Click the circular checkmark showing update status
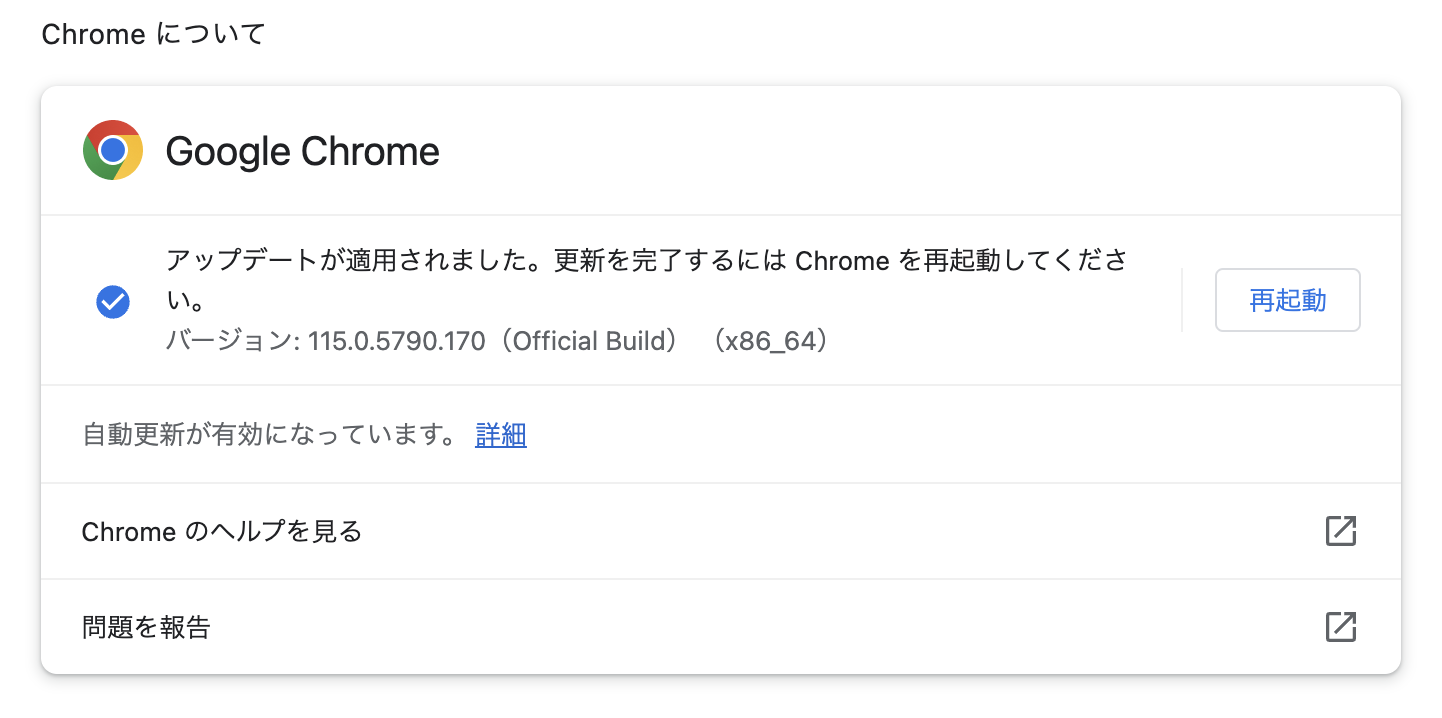1442x718 pixels. tap(113, 301)
